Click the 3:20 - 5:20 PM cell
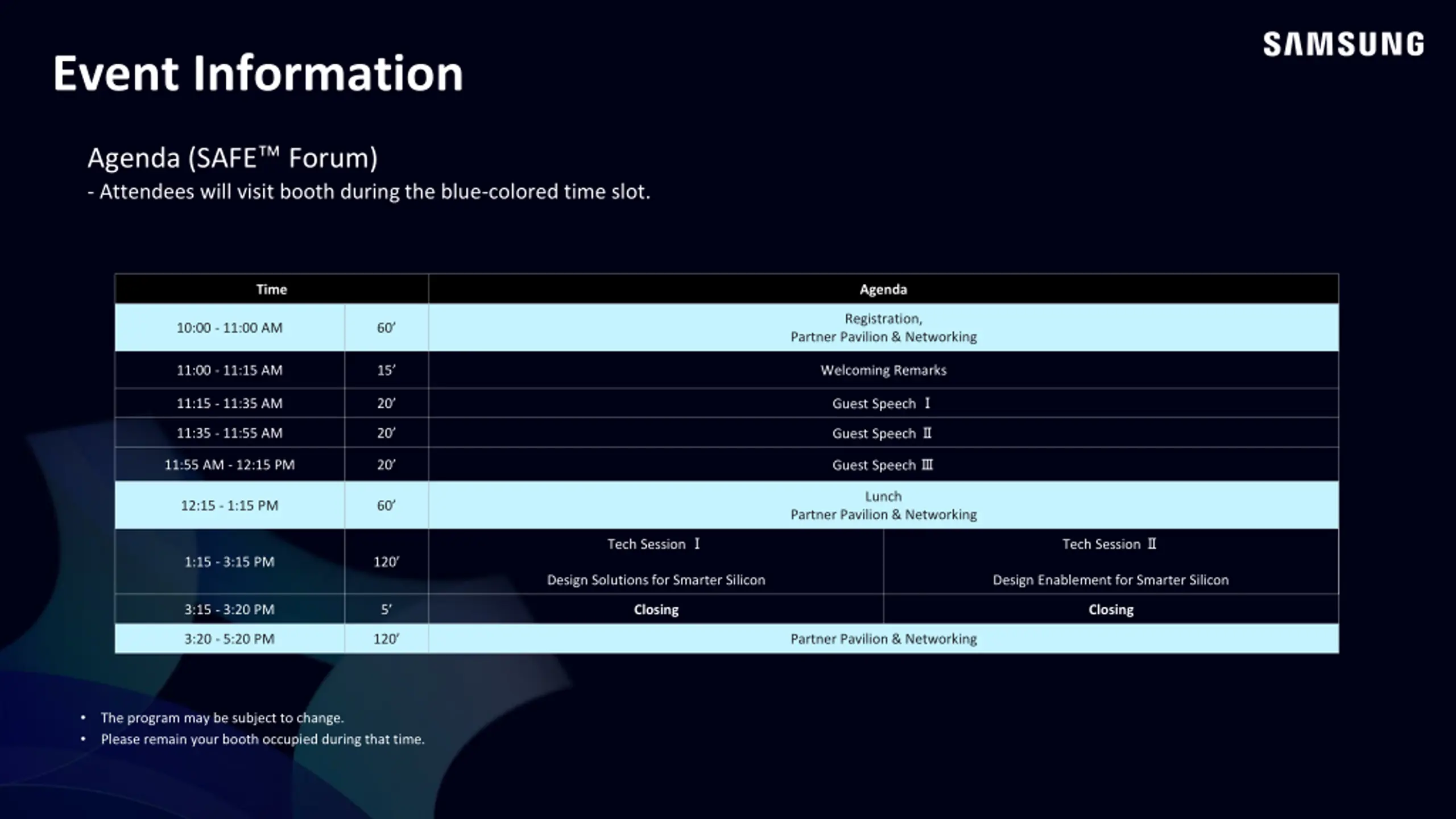 [229, 639]
